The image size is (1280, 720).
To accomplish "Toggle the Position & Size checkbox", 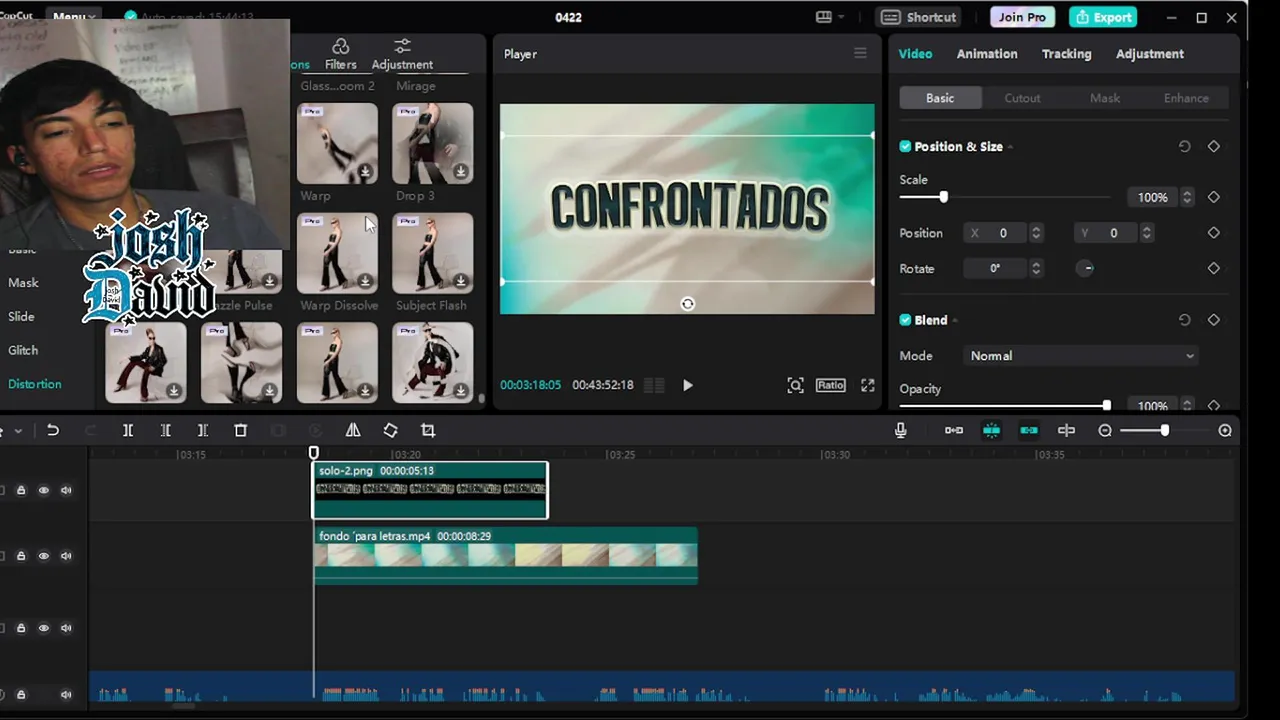I will [905, 146].
